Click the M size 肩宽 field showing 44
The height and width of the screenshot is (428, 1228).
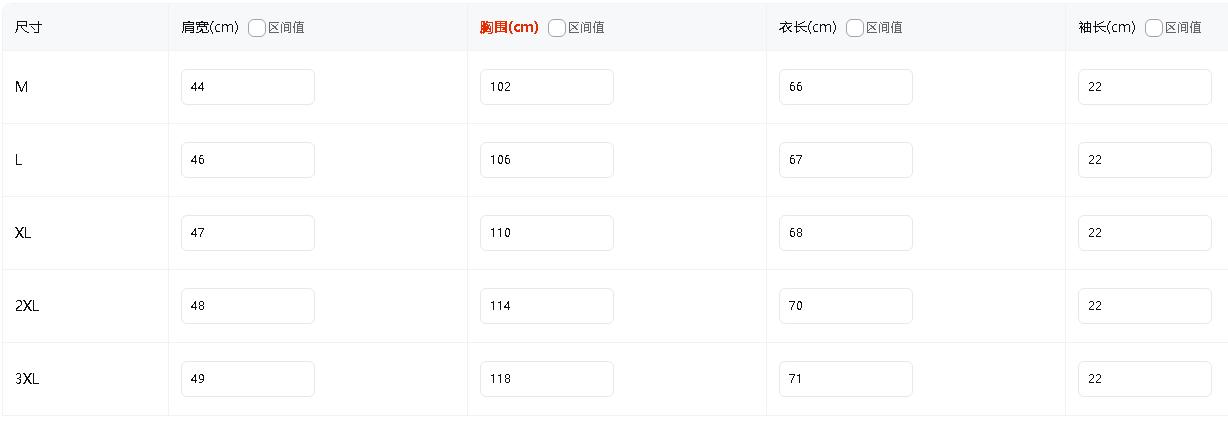tap(247, 87)
